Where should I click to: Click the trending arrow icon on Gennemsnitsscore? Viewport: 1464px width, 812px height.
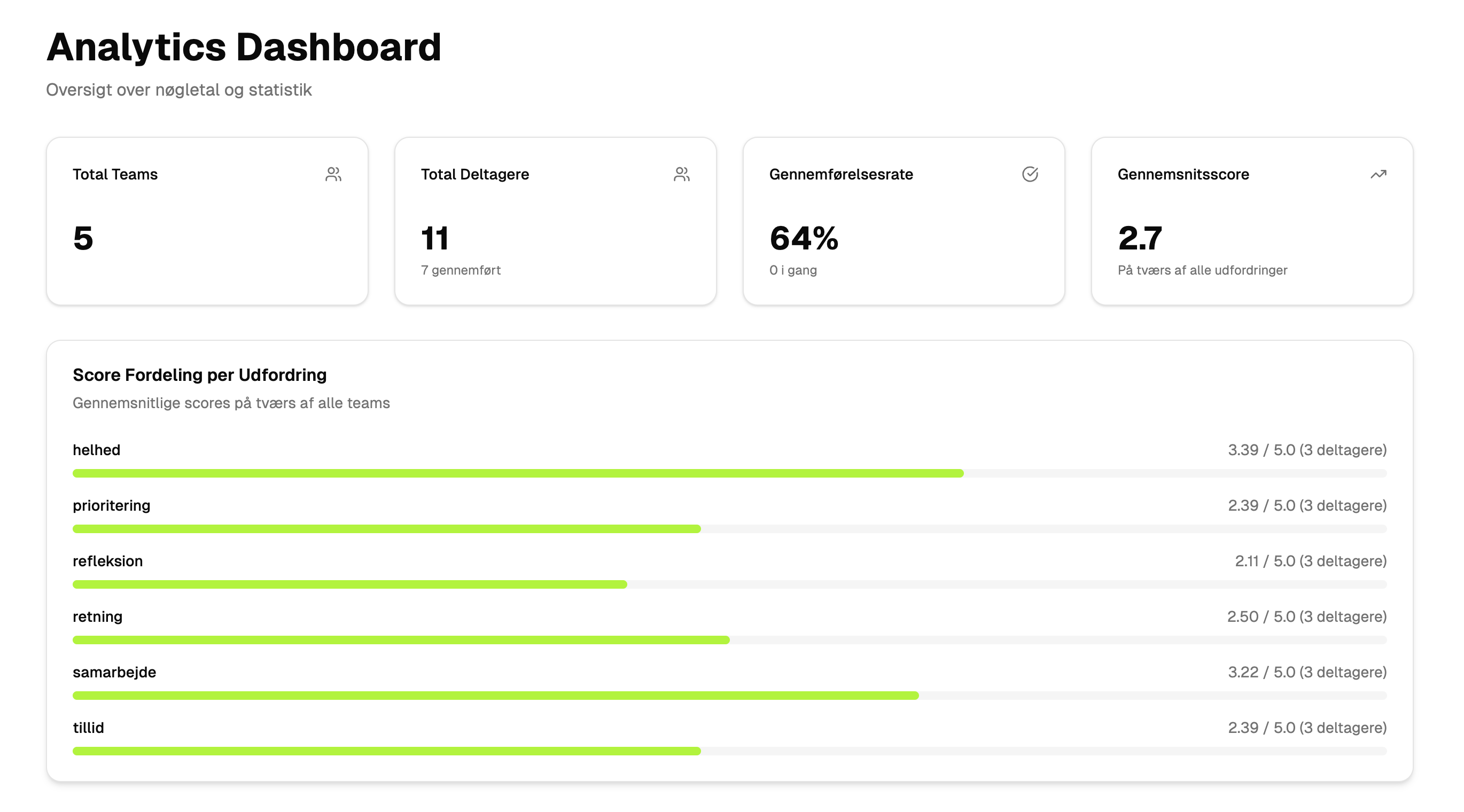point(1378,175)
